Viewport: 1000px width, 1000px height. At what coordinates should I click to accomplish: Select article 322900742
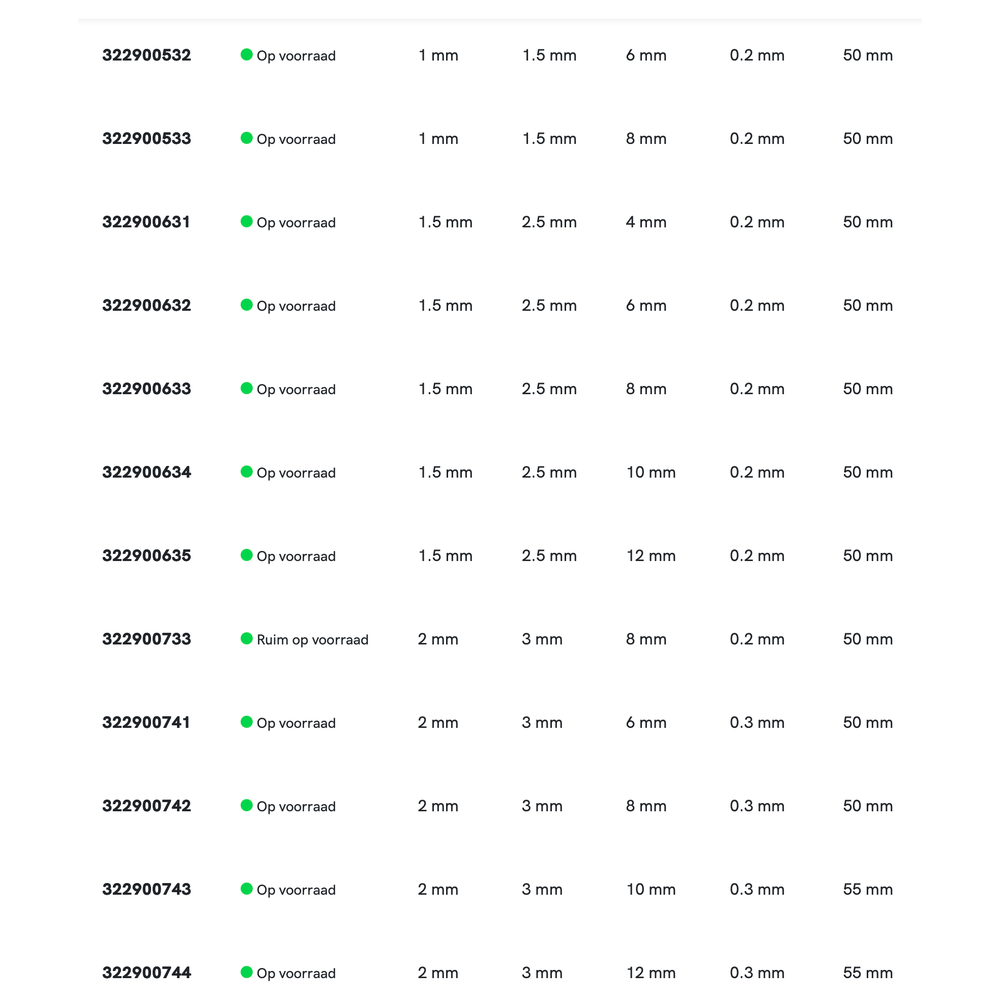[x=146, y=806]
